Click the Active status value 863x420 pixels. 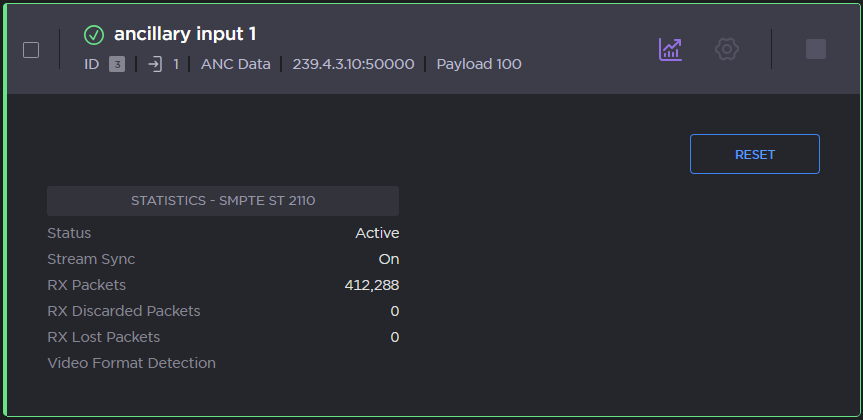[377, 233]
